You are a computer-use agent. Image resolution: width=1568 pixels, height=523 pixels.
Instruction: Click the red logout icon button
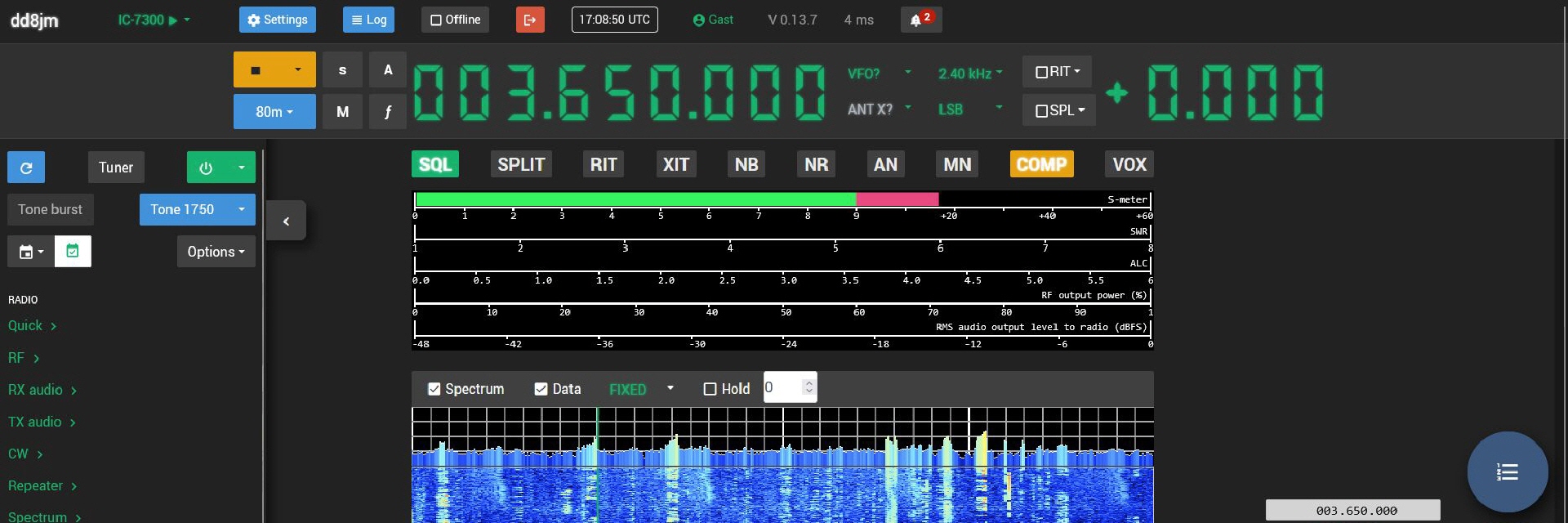click(530, 20)
